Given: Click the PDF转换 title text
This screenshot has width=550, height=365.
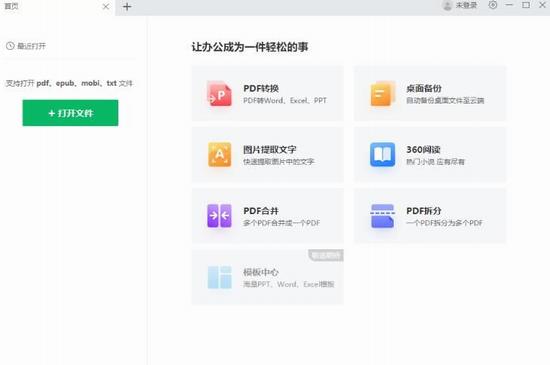Looking at the screenshot, I should point(261,88).
